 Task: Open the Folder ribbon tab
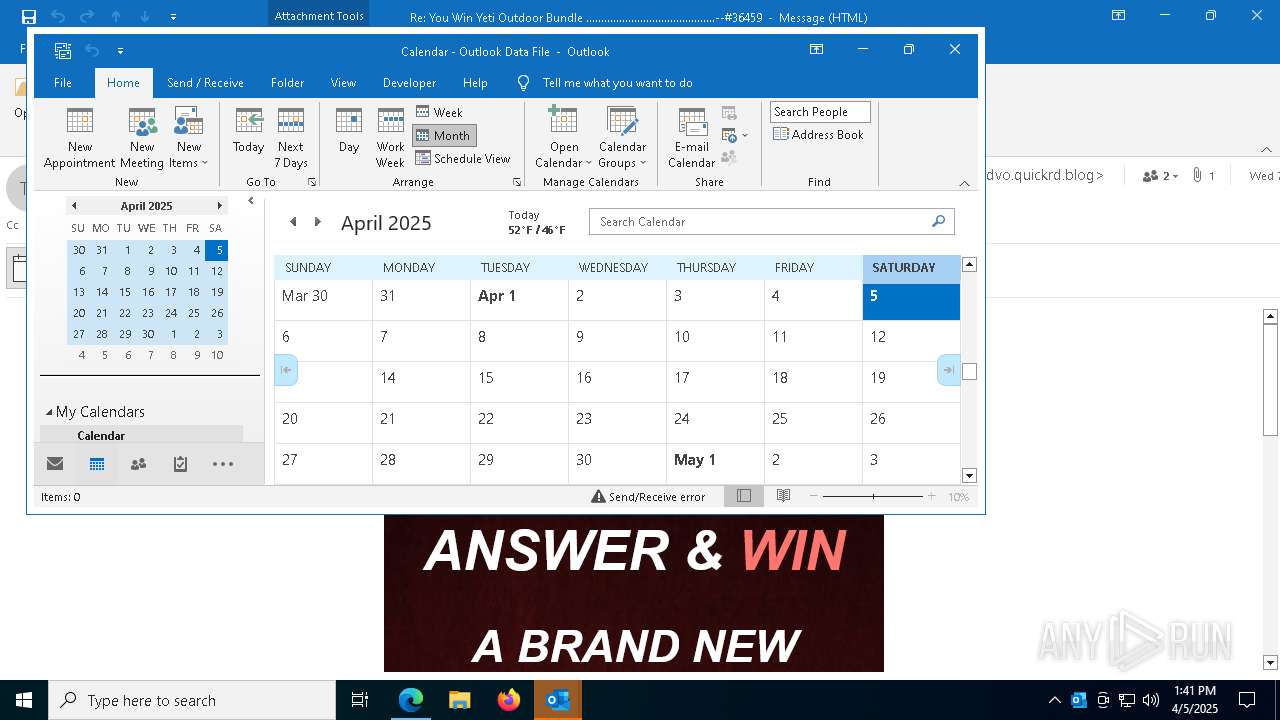pyautogui.click(x=287, y=83)
